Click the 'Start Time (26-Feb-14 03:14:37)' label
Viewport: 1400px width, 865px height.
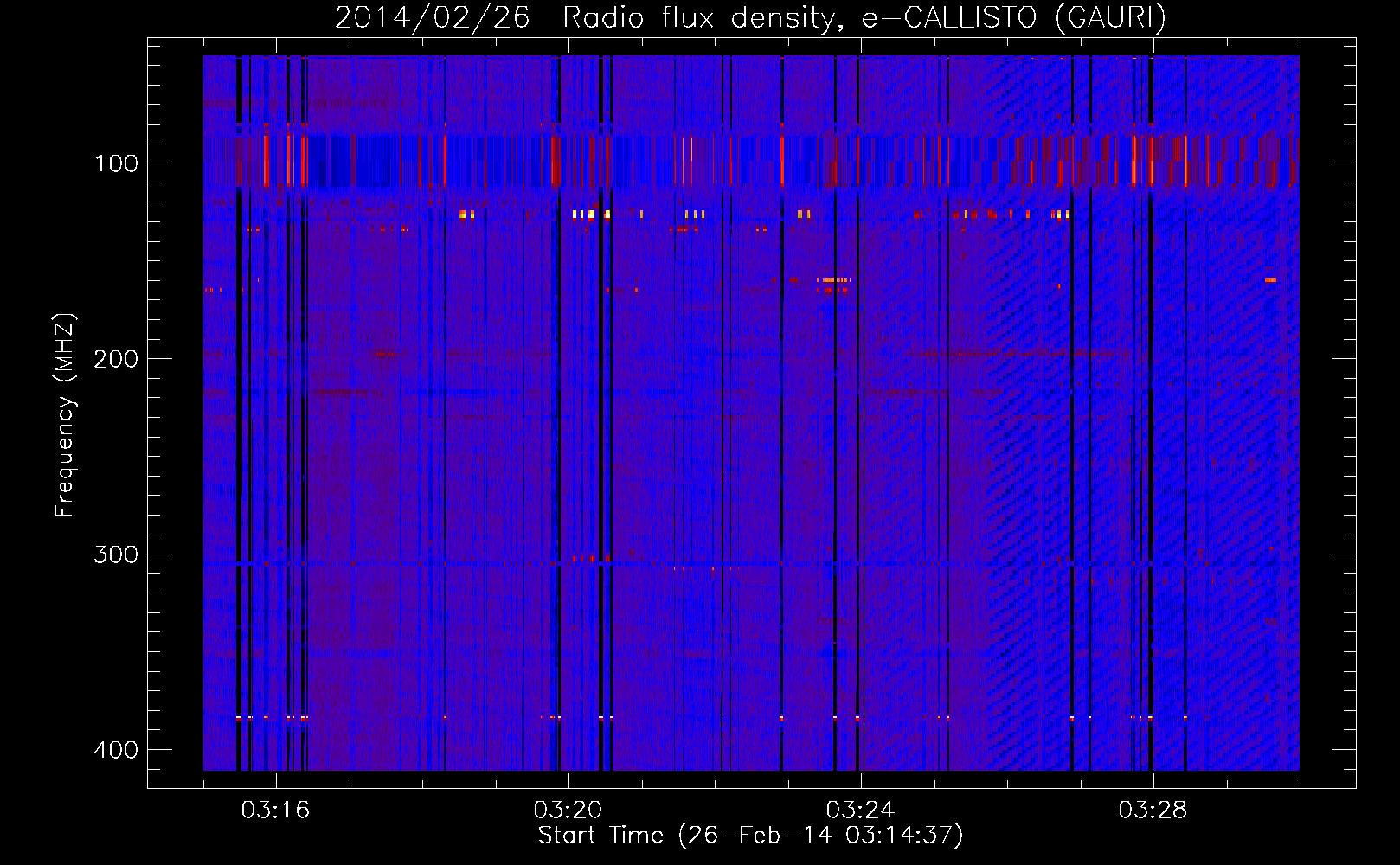(750, 836)
